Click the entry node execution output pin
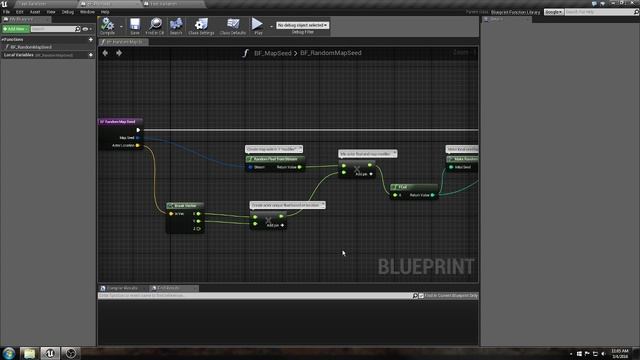The image size is (640, 360). pos(138,130)
